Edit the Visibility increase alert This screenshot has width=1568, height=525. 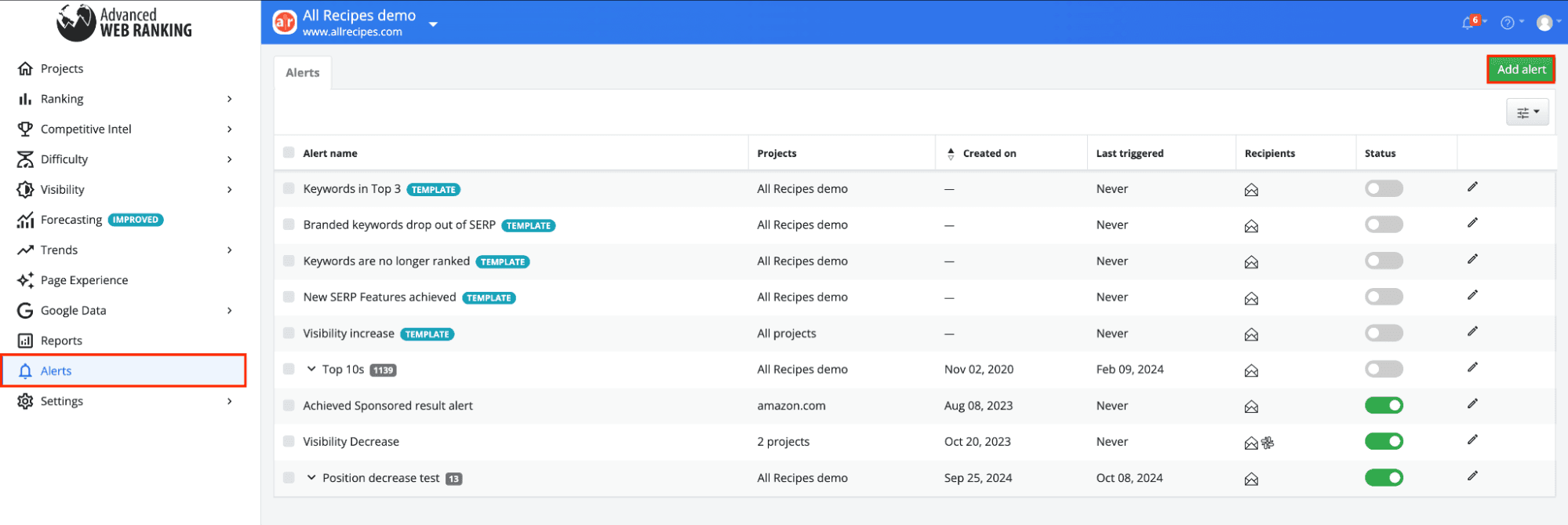[x=1472, y=331]
